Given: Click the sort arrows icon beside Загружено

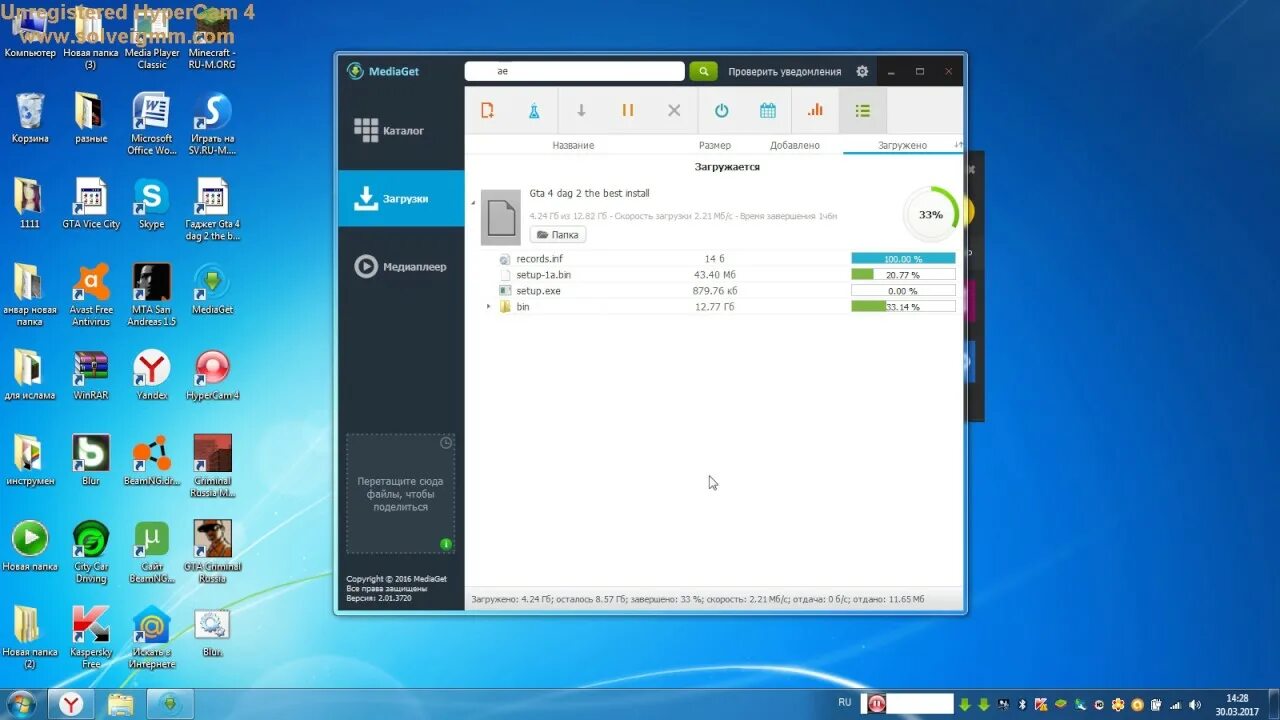Looking at the screenshot, I should point(958,145).
